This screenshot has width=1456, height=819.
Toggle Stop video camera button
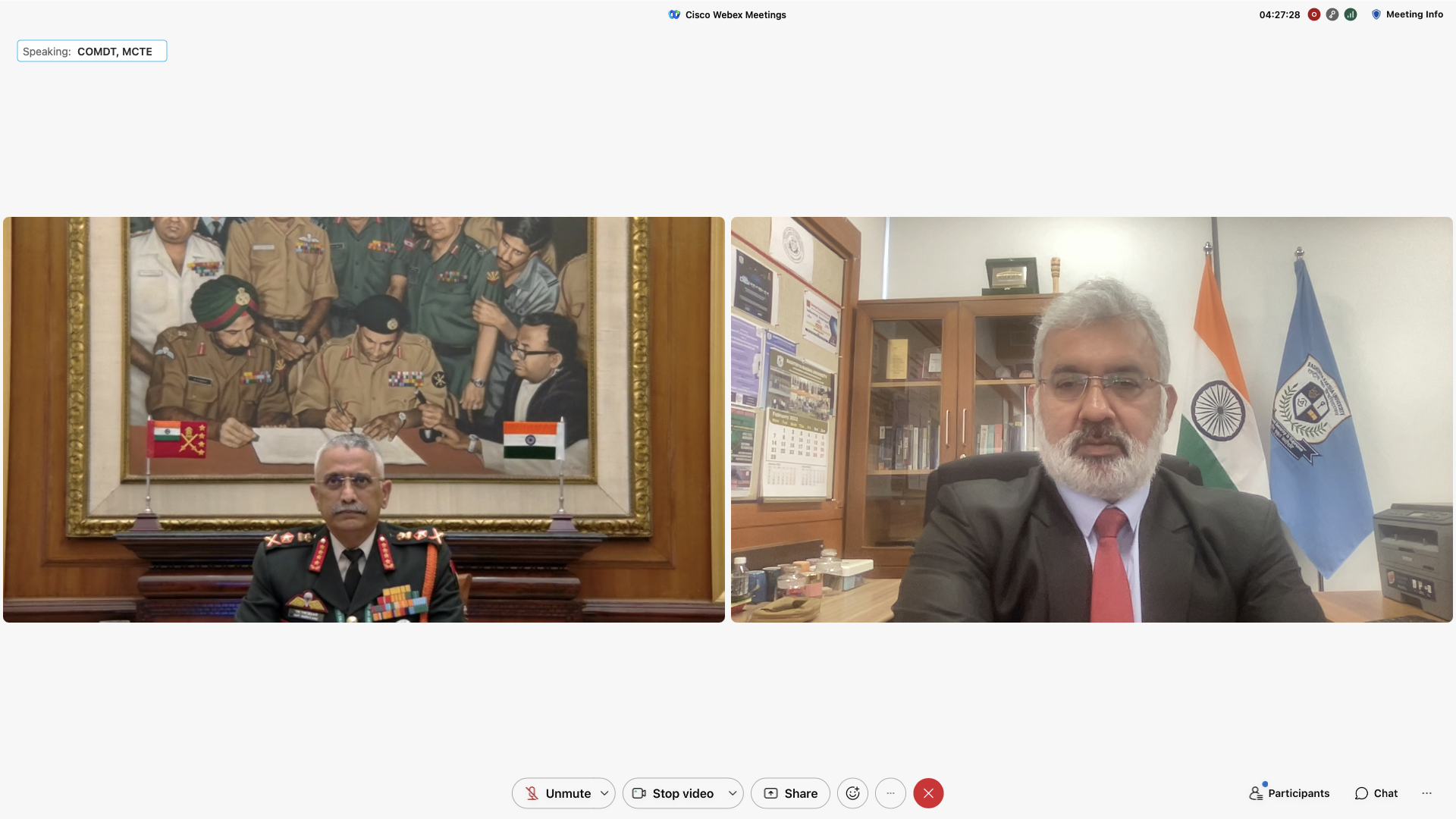[673, 793]
